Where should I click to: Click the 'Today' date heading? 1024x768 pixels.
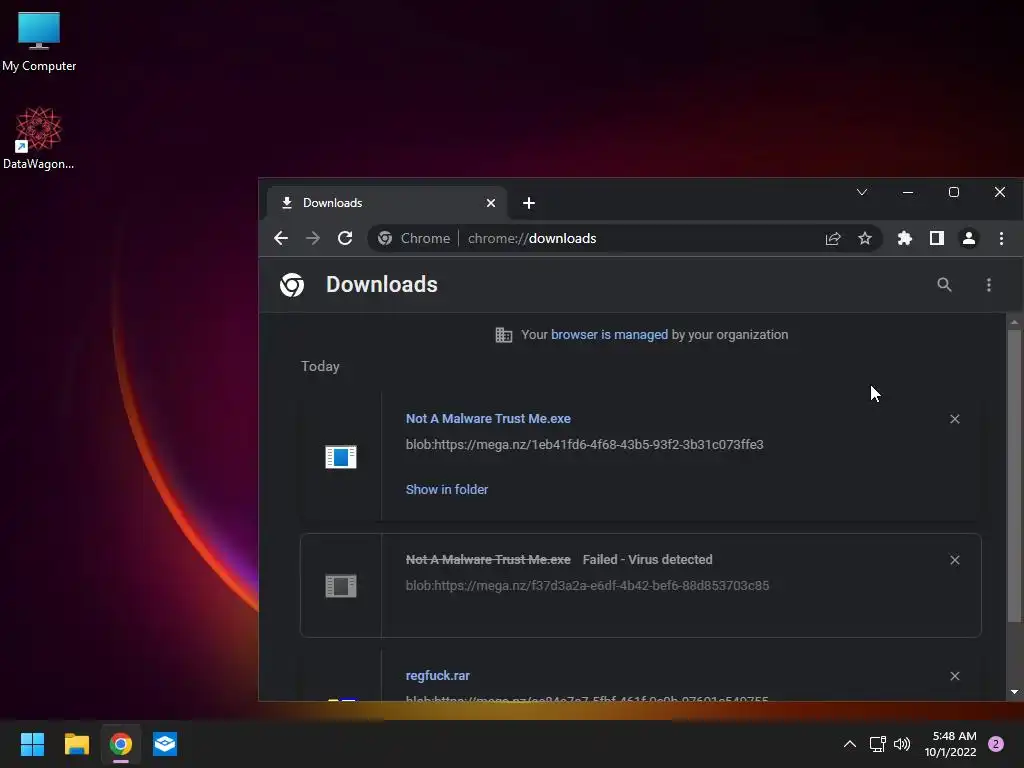(320, 366)
